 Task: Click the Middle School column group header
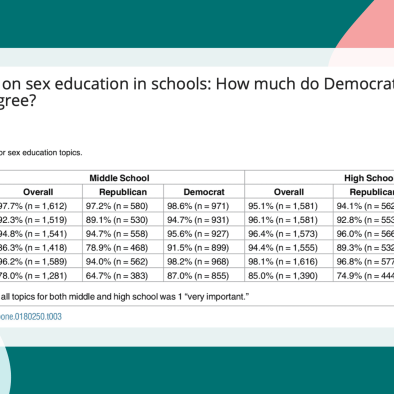[x=119, y=178]
